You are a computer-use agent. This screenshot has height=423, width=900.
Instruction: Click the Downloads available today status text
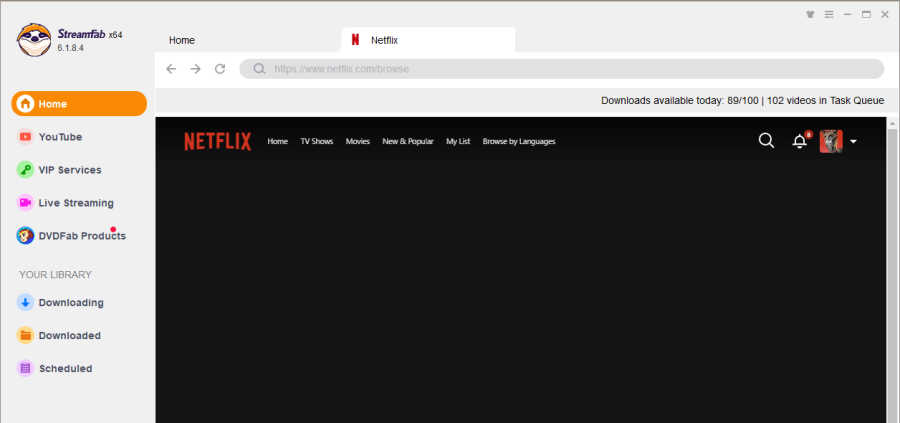click(743, 100)
